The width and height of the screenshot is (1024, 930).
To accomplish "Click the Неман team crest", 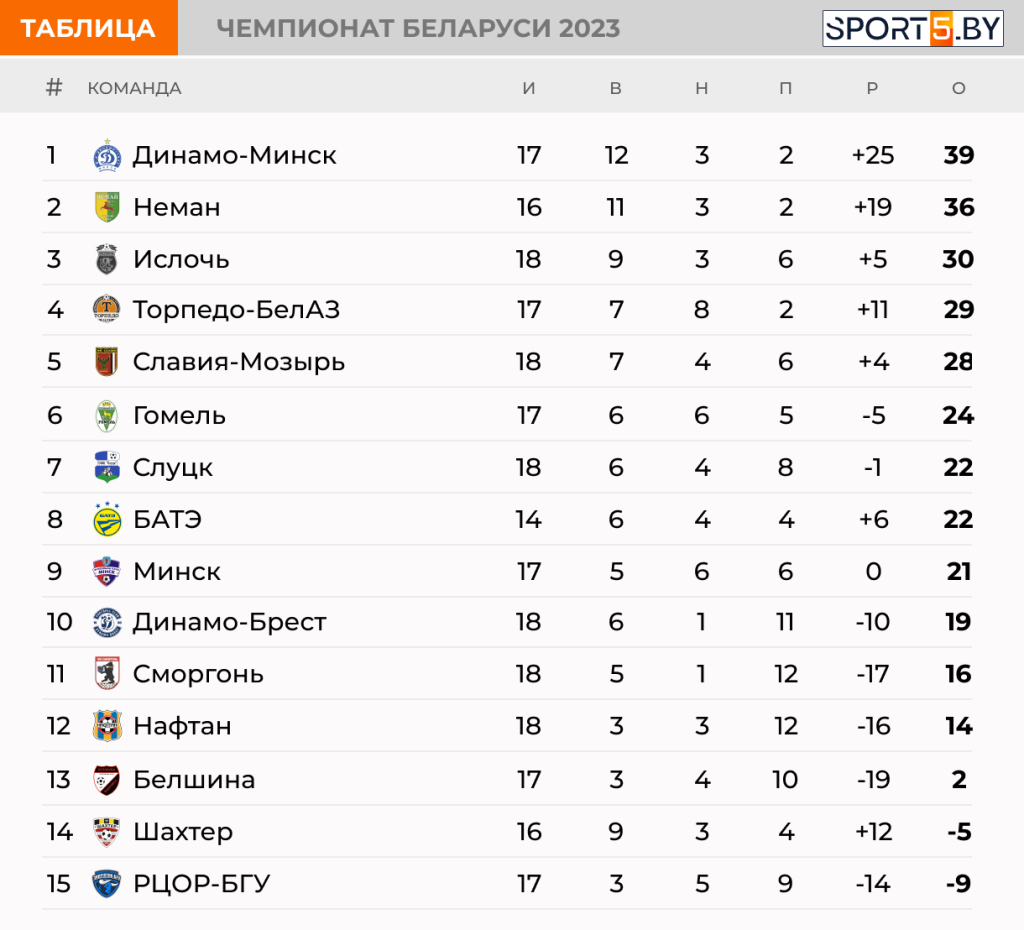I will (x=107, y=207).
